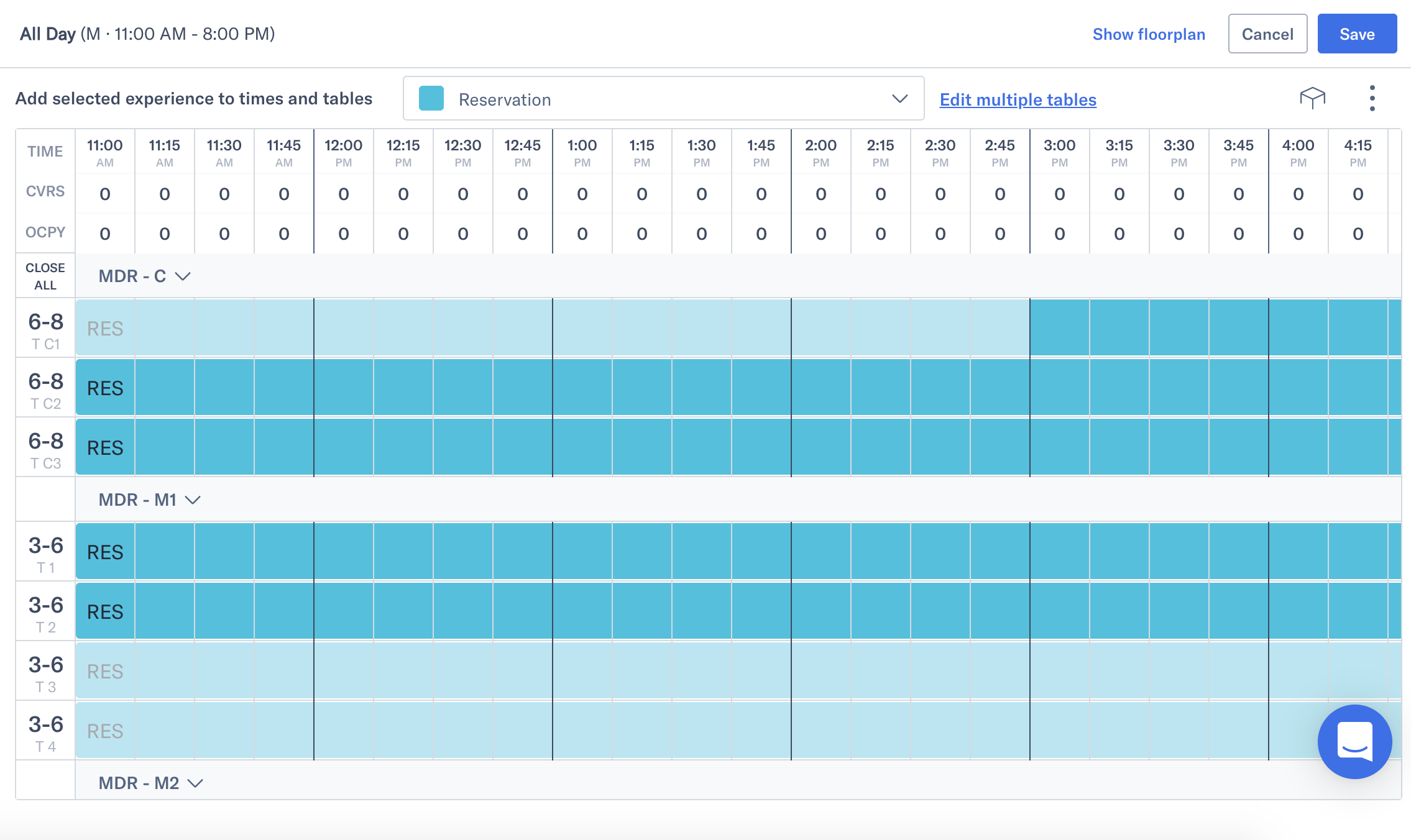Click the table floorplan view icon
Screen dimensions: 1411x840
1313,98
